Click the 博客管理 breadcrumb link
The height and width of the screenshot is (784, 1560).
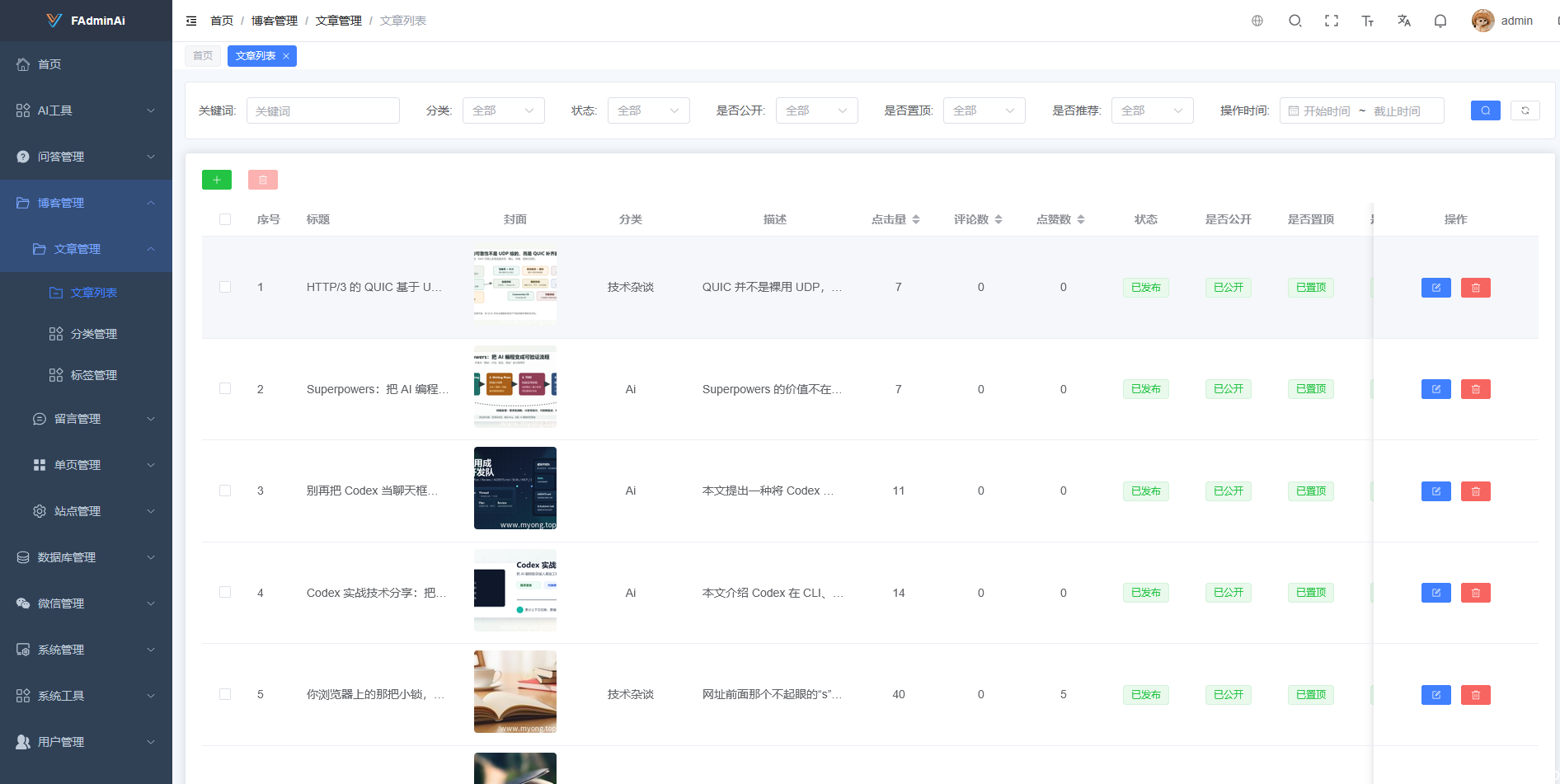coord(275,21)
